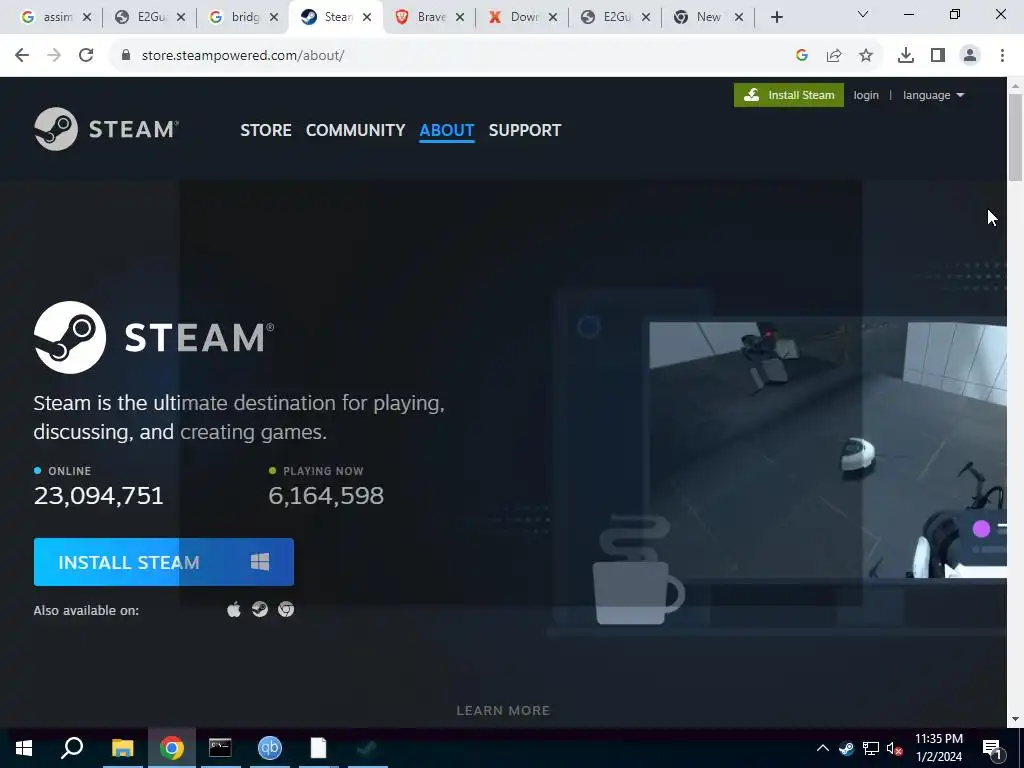Click the Google icon in address bar
Screen dimensions: 1024x768
point(802,56)
